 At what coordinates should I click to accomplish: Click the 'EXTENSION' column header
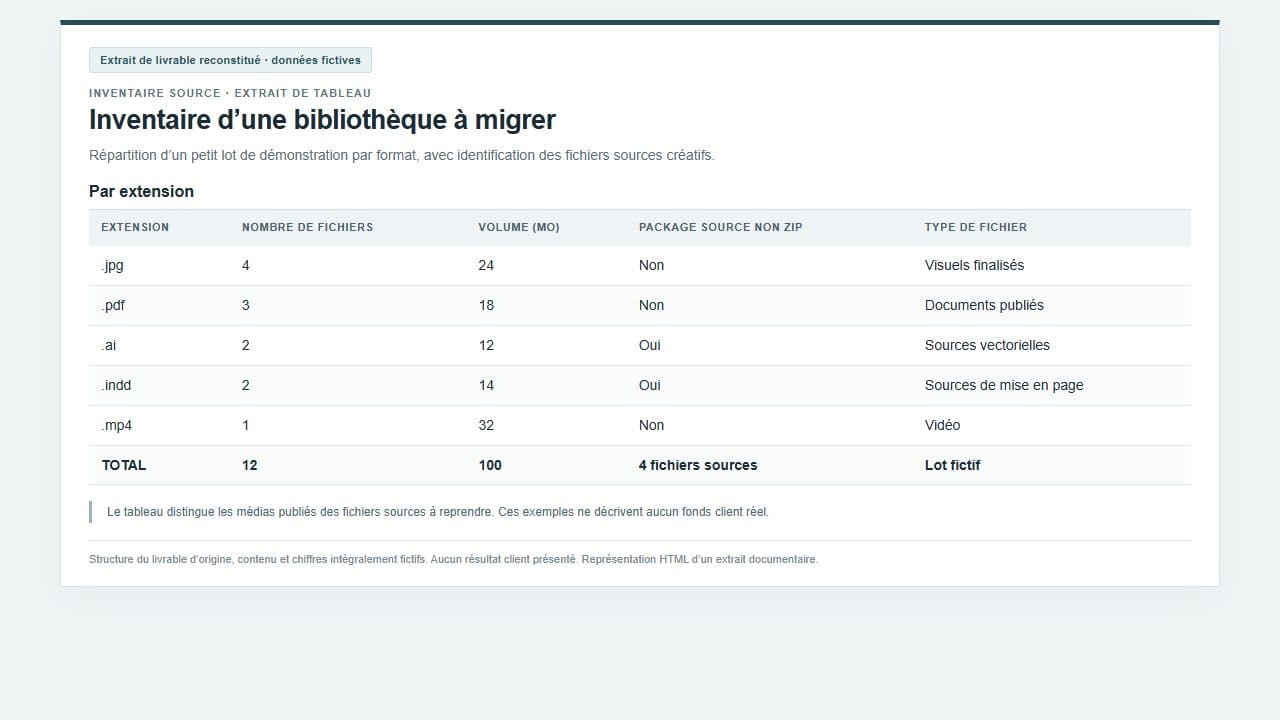(x=135, y=227)
